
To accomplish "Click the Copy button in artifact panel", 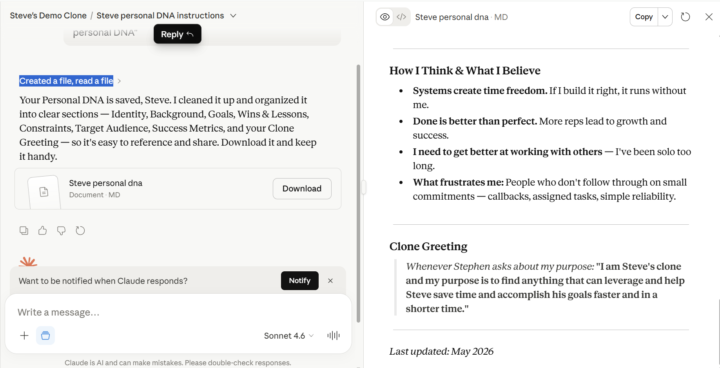I will click(x=644, y=17).
